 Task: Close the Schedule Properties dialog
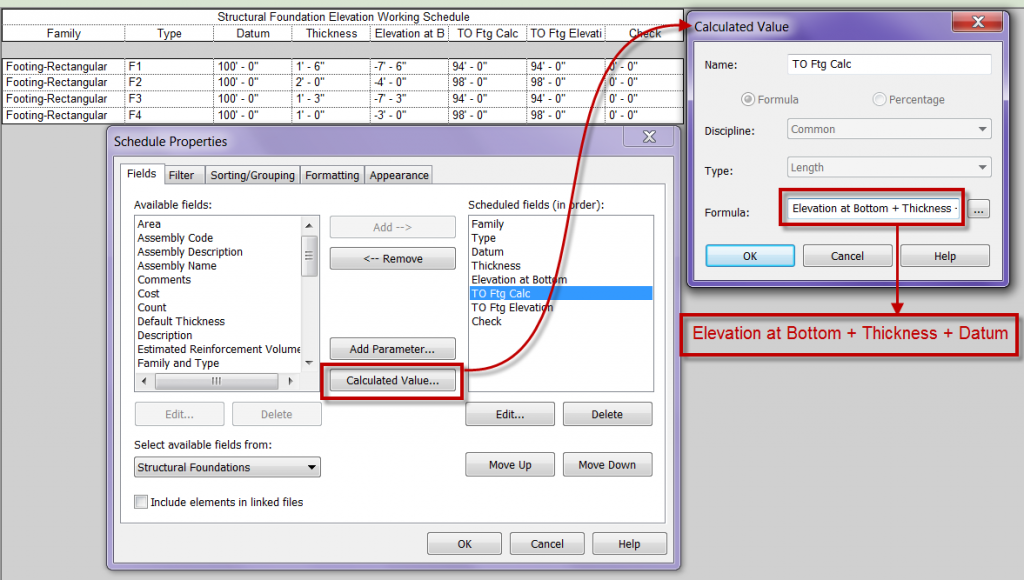click(649, 137)
